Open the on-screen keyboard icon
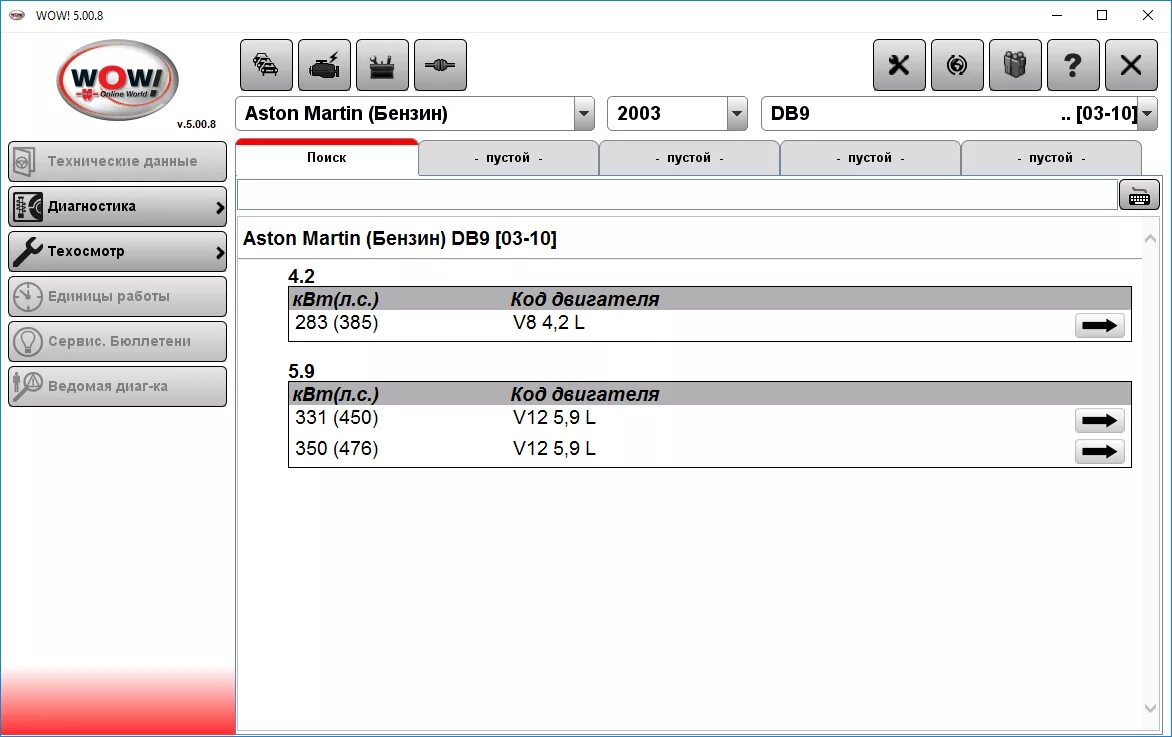Screen dimensions: 1172x737 tap(1139, 195)
